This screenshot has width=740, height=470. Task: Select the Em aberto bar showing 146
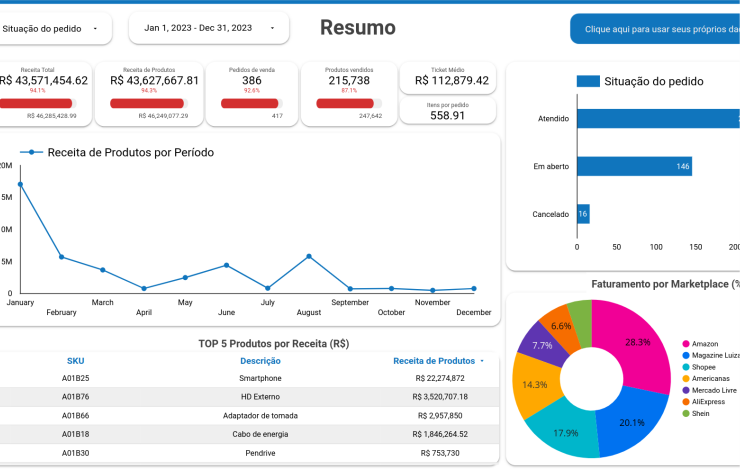coord(634,166)
